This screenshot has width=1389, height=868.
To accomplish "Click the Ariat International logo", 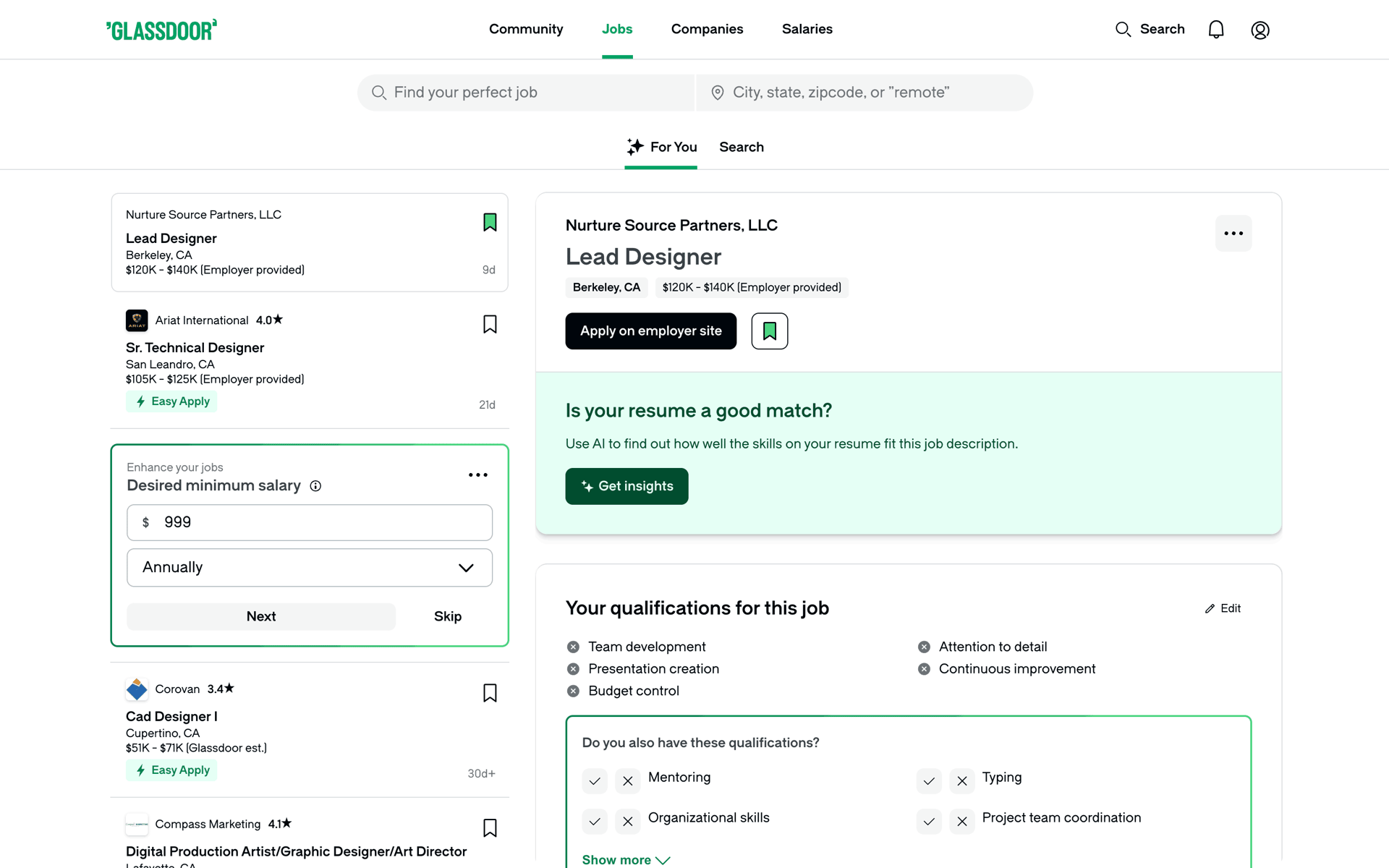I will pos(137,320).
